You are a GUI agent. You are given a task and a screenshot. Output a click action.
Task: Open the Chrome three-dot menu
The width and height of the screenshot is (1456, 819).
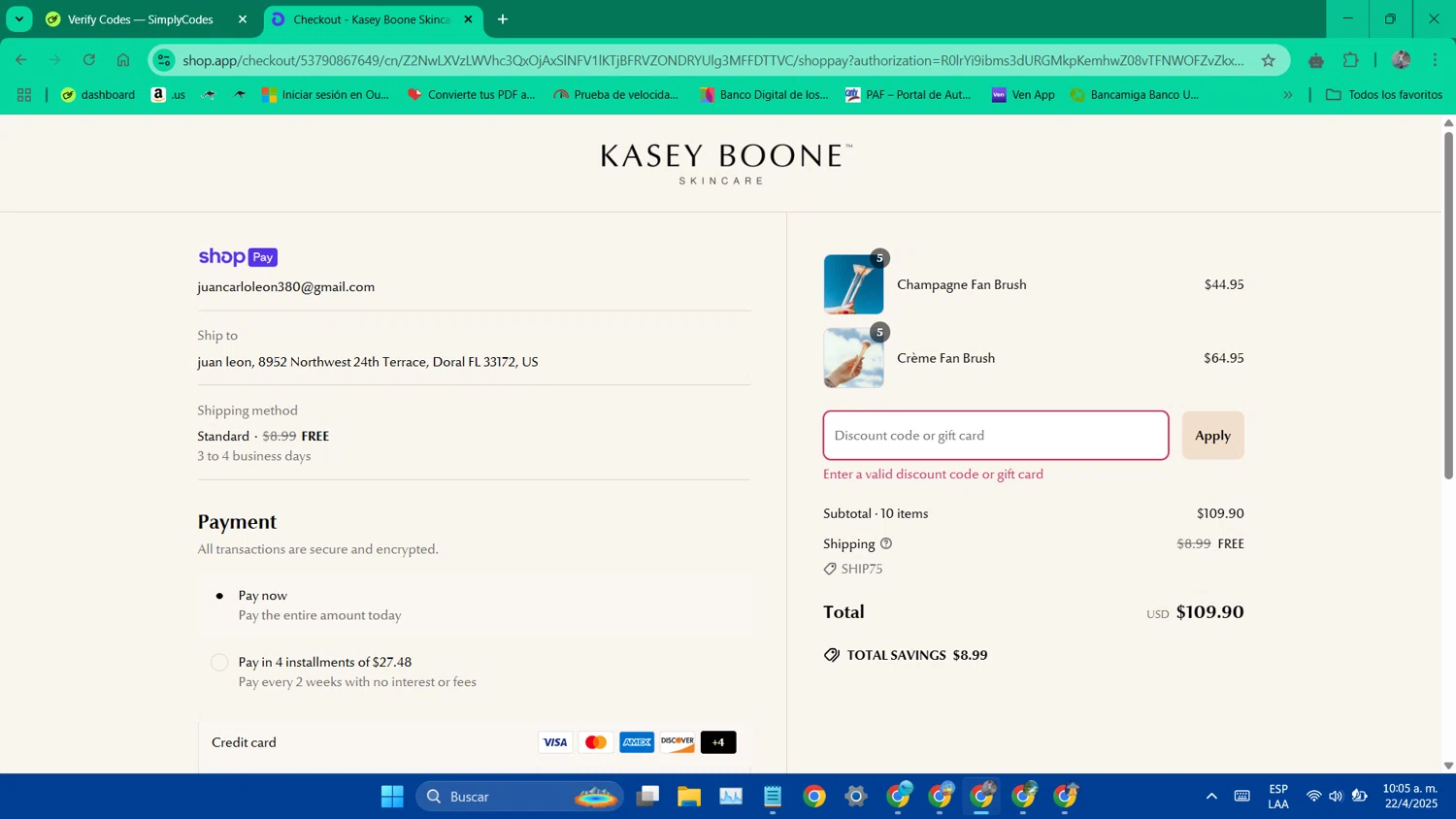1435,60
